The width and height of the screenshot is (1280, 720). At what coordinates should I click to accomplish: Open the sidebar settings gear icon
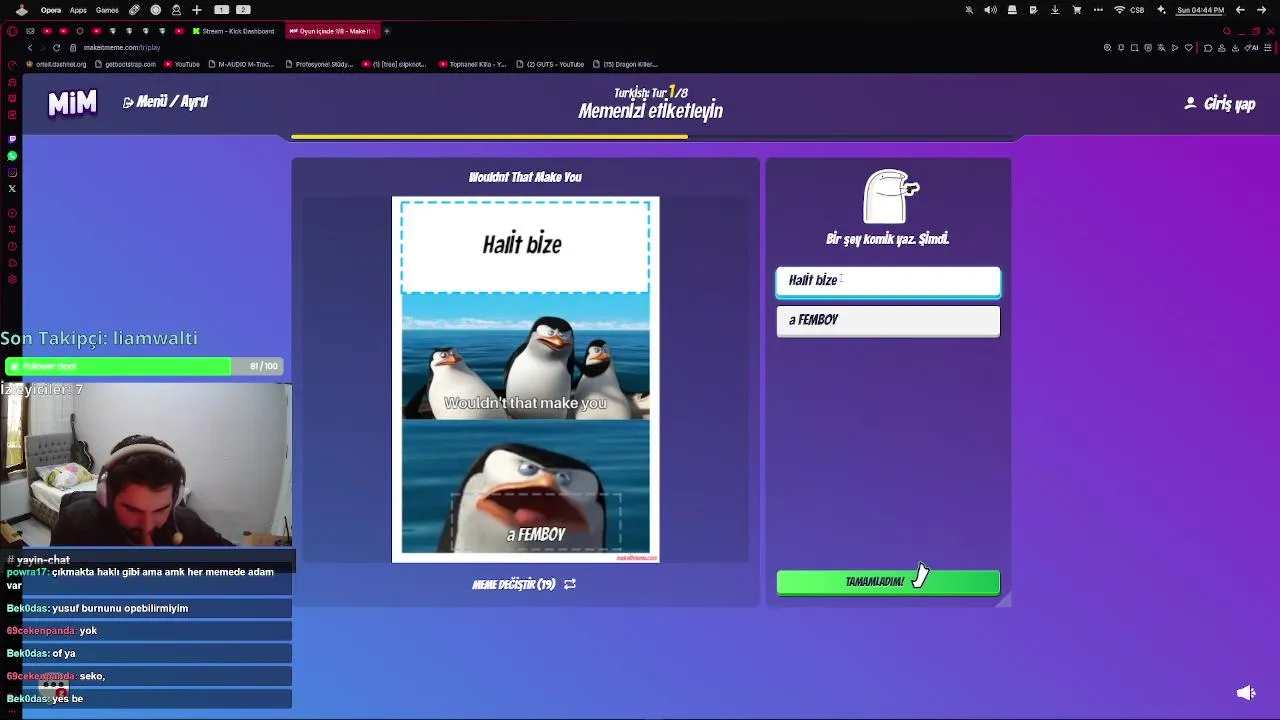click(x=12, y=279)
